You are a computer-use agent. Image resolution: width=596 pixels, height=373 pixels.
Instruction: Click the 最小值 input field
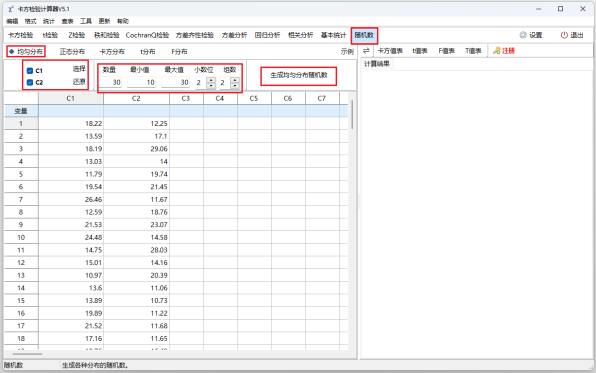click(x=141, y=82)
